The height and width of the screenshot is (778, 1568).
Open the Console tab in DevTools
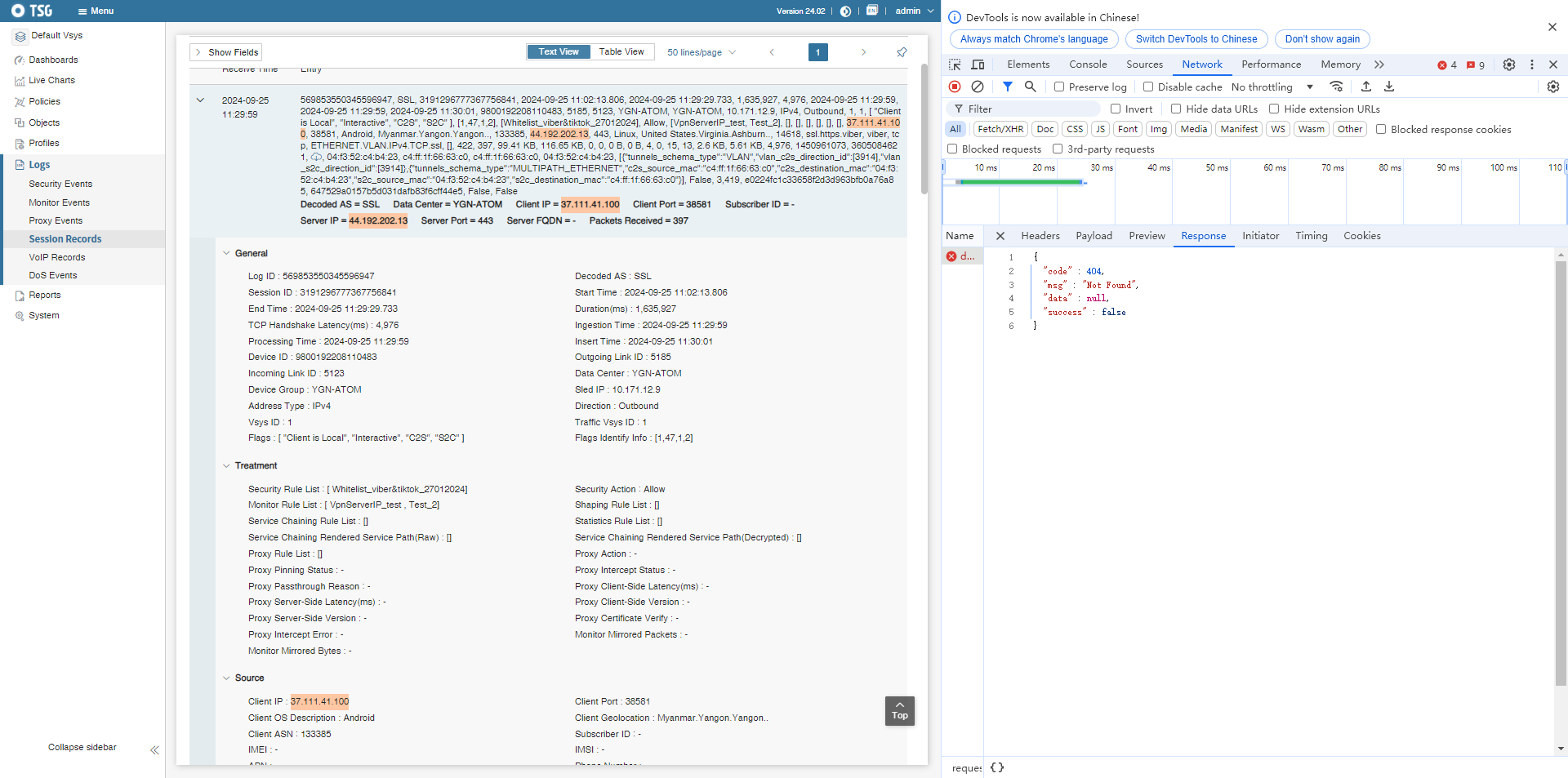pyautogui.click(x=1088, y=64)
